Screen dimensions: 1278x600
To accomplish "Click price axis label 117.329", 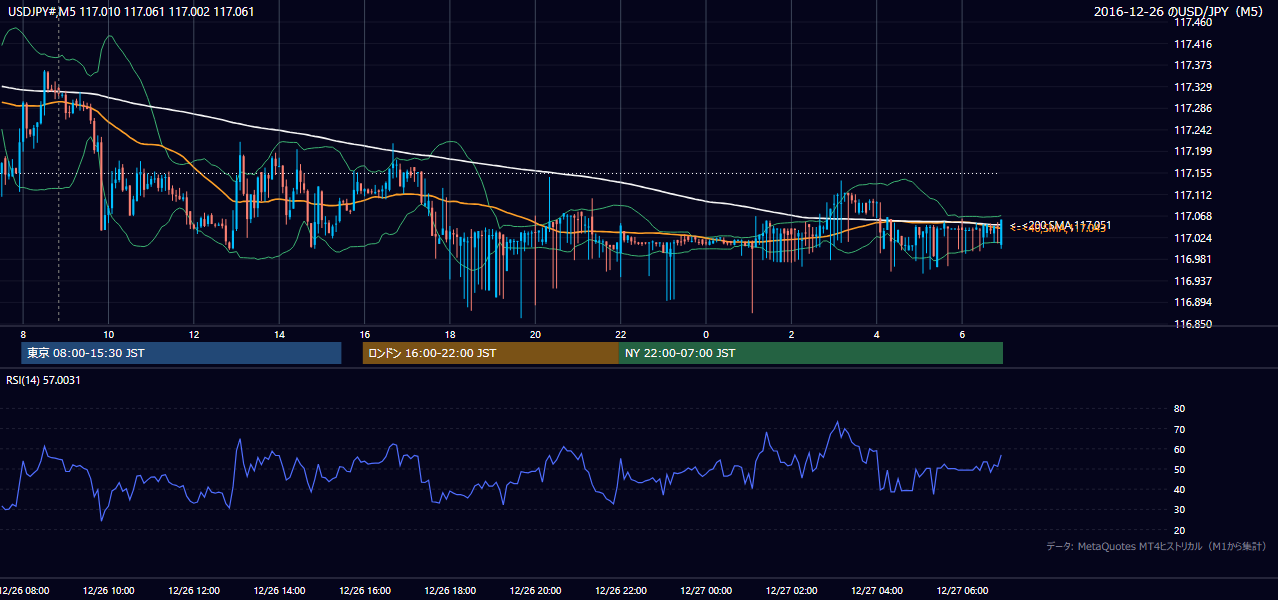I will (1193, 87).
